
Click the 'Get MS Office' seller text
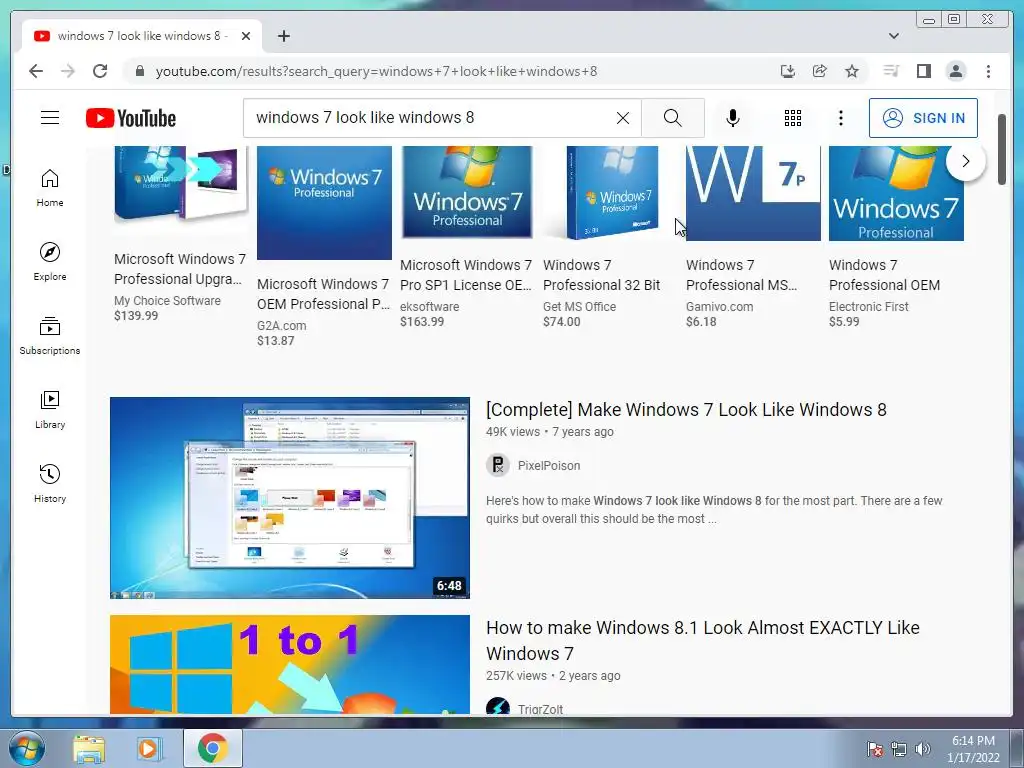click(x=579, y=306)
